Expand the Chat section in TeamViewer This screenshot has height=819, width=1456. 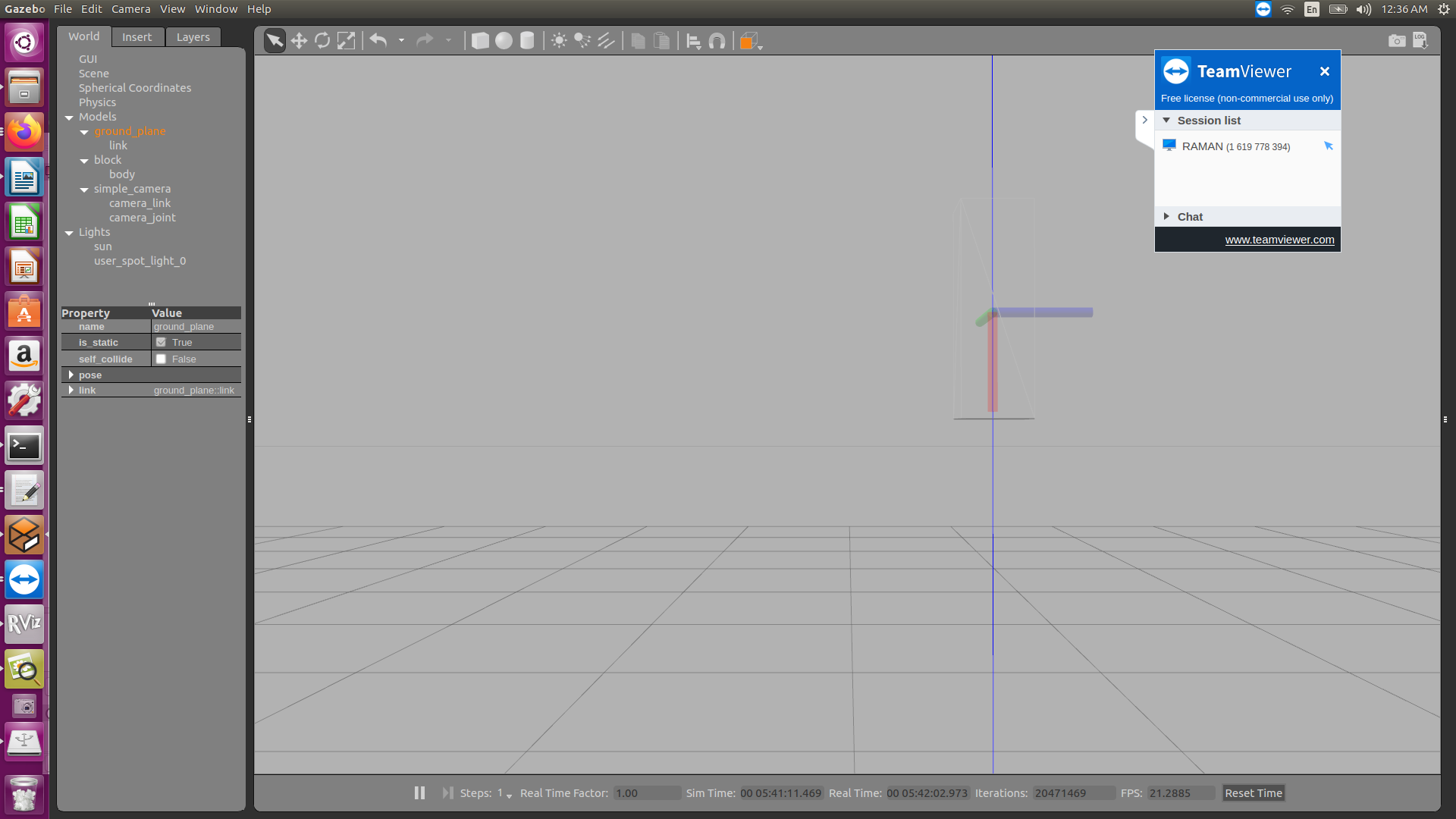[1166, 216]
